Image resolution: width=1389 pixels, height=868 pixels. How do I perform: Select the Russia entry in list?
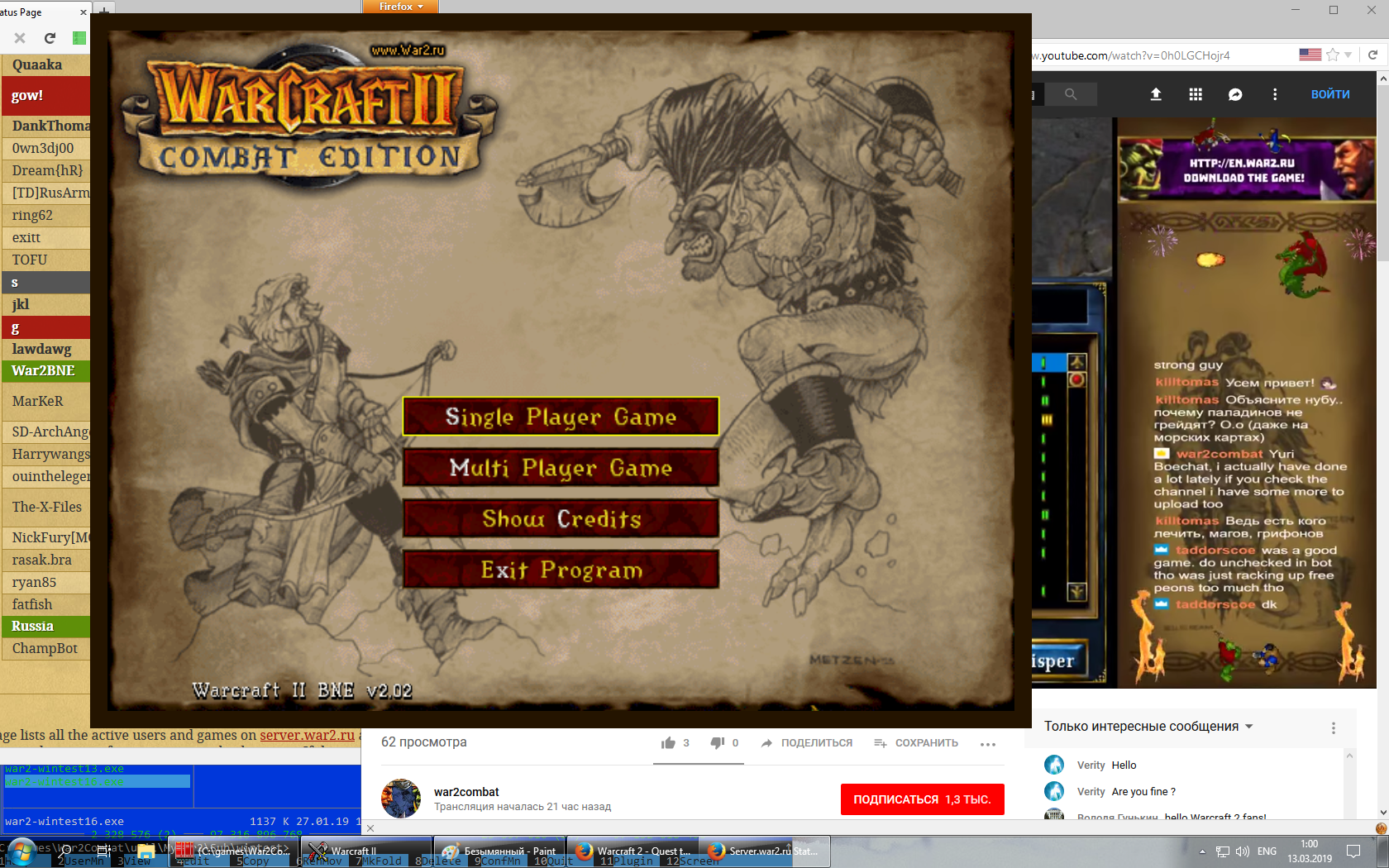(45, 626)
